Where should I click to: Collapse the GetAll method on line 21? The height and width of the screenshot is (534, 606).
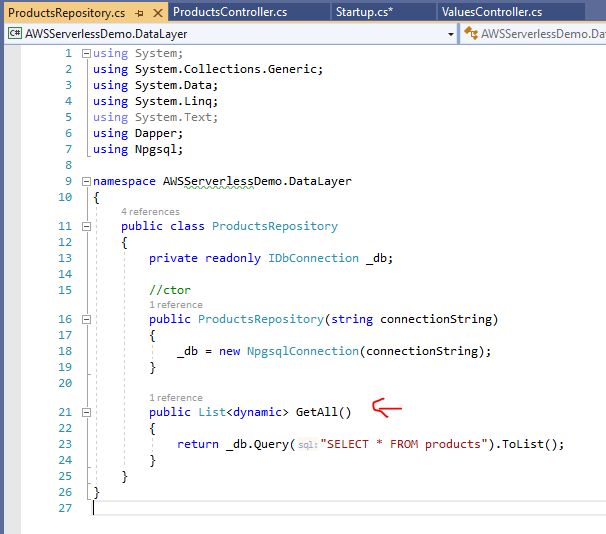coord(86,412)
